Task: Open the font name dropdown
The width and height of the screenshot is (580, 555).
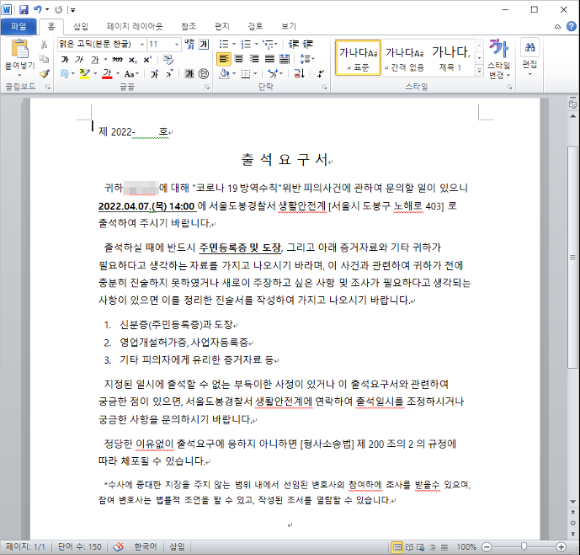Action: pyautogui.click(x=142, y=44)
